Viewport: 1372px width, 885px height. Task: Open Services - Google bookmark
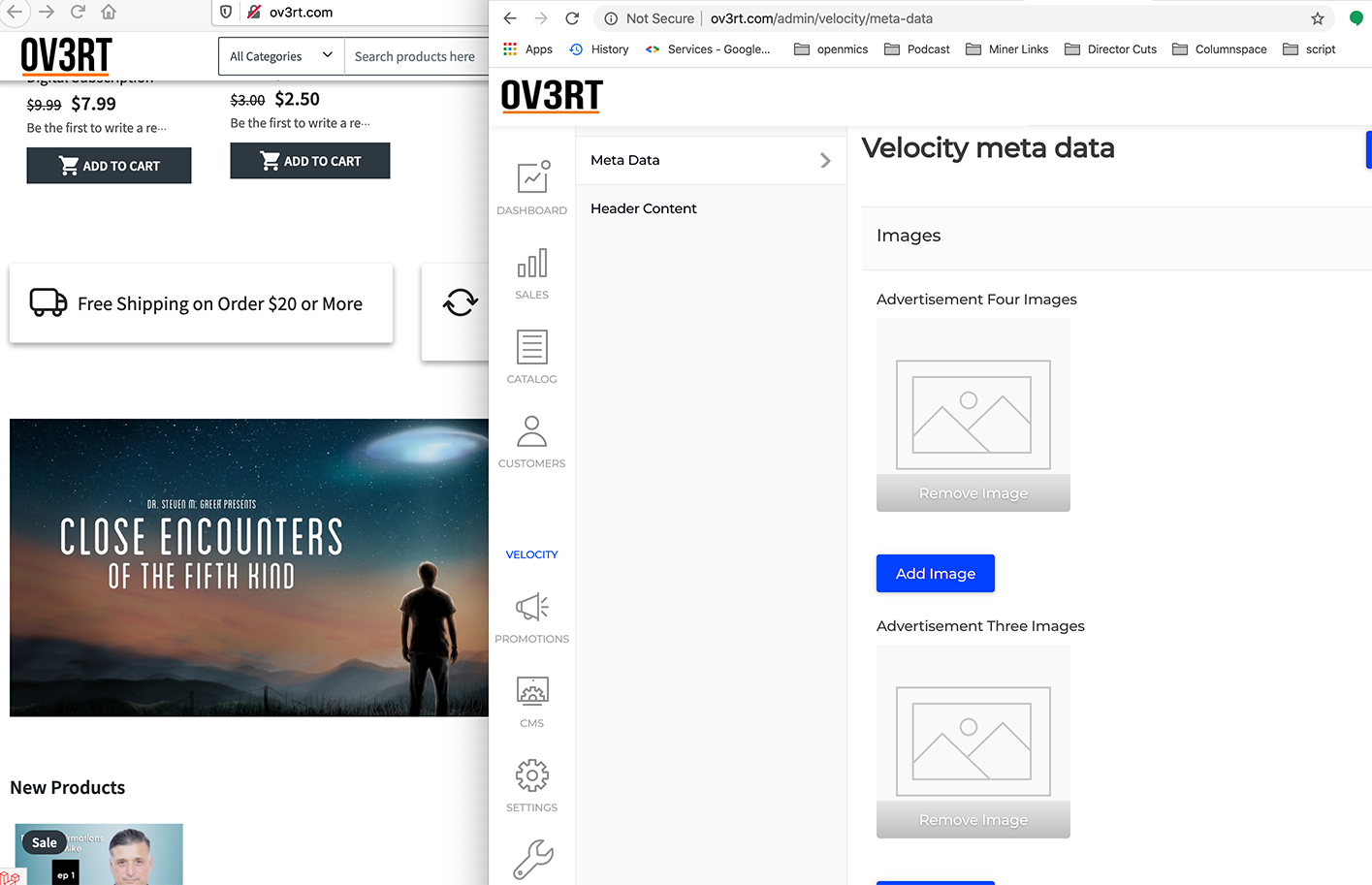pos(708,49)
